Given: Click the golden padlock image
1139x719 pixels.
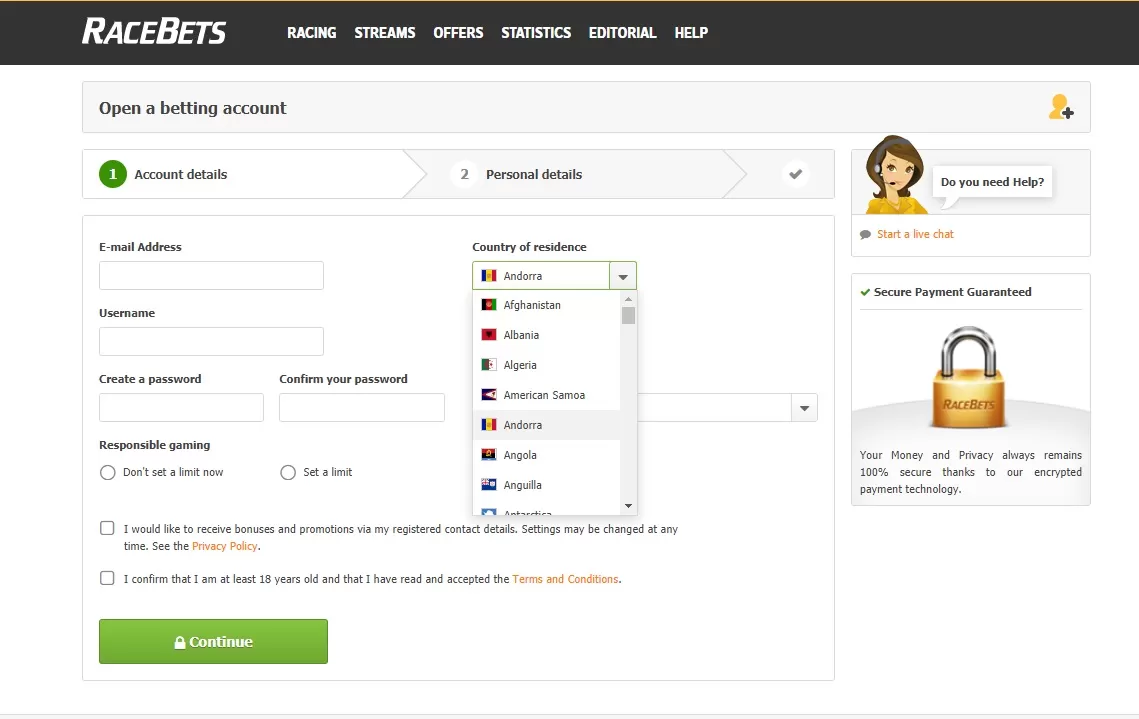Looking at the screenshot, I should [x=970, y=377].
